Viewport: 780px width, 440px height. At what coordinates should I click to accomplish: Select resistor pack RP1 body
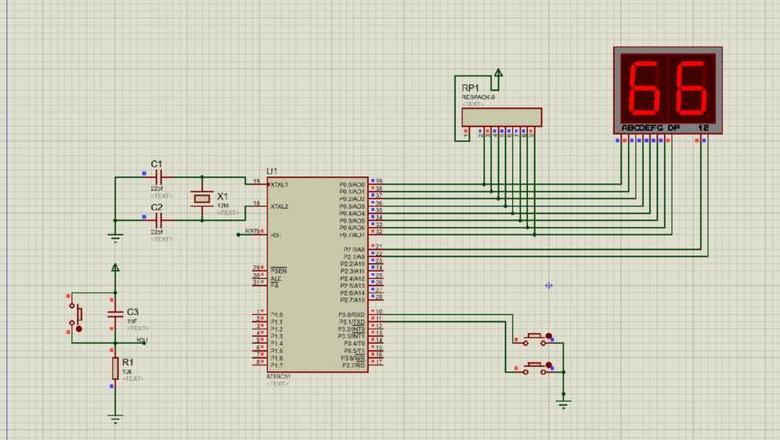coord(501,117)
